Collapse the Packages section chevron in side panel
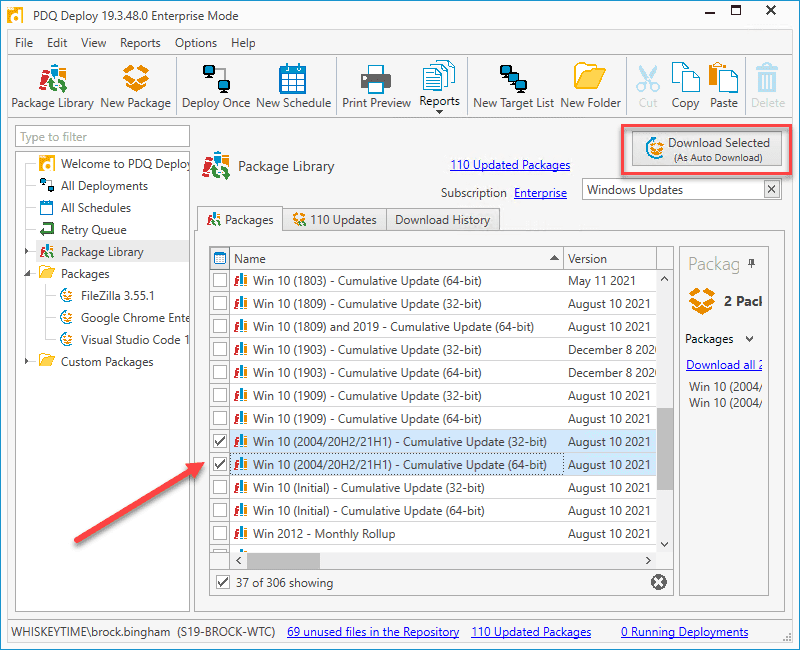Image resolution: width=800 pixels, height=650 pixels. [749, 339]
